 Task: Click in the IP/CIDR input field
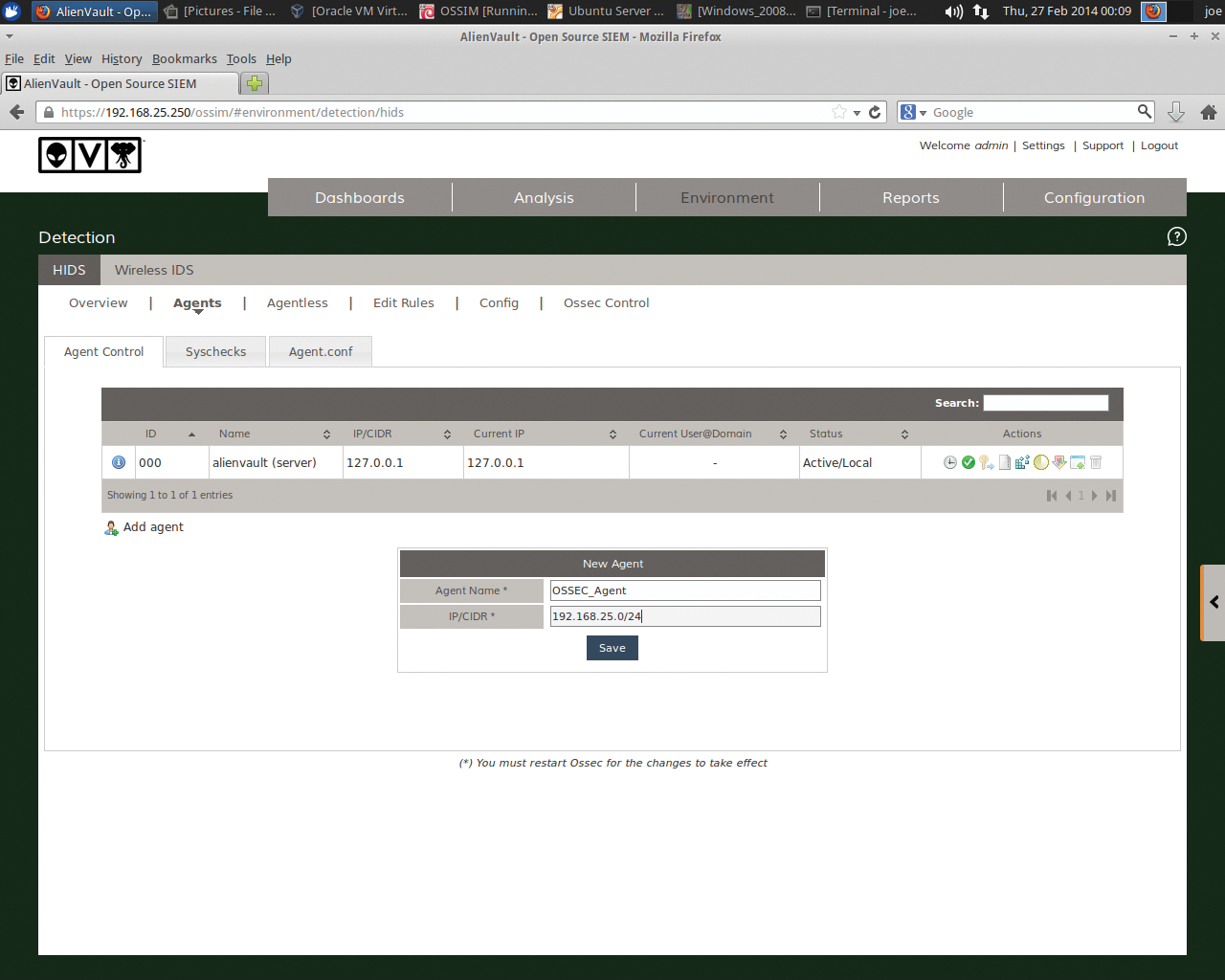click(x=685, y=616)
